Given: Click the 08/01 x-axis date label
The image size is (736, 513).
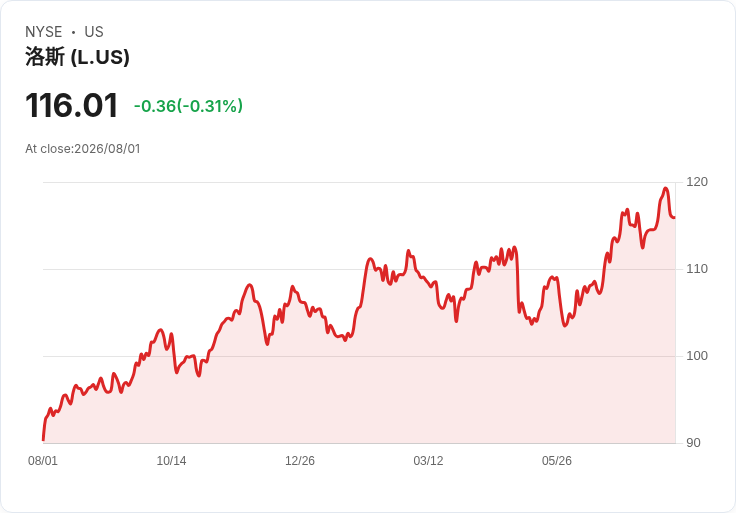Looking at the screenshot, I should pyautogui.click(x=43, y=460).
